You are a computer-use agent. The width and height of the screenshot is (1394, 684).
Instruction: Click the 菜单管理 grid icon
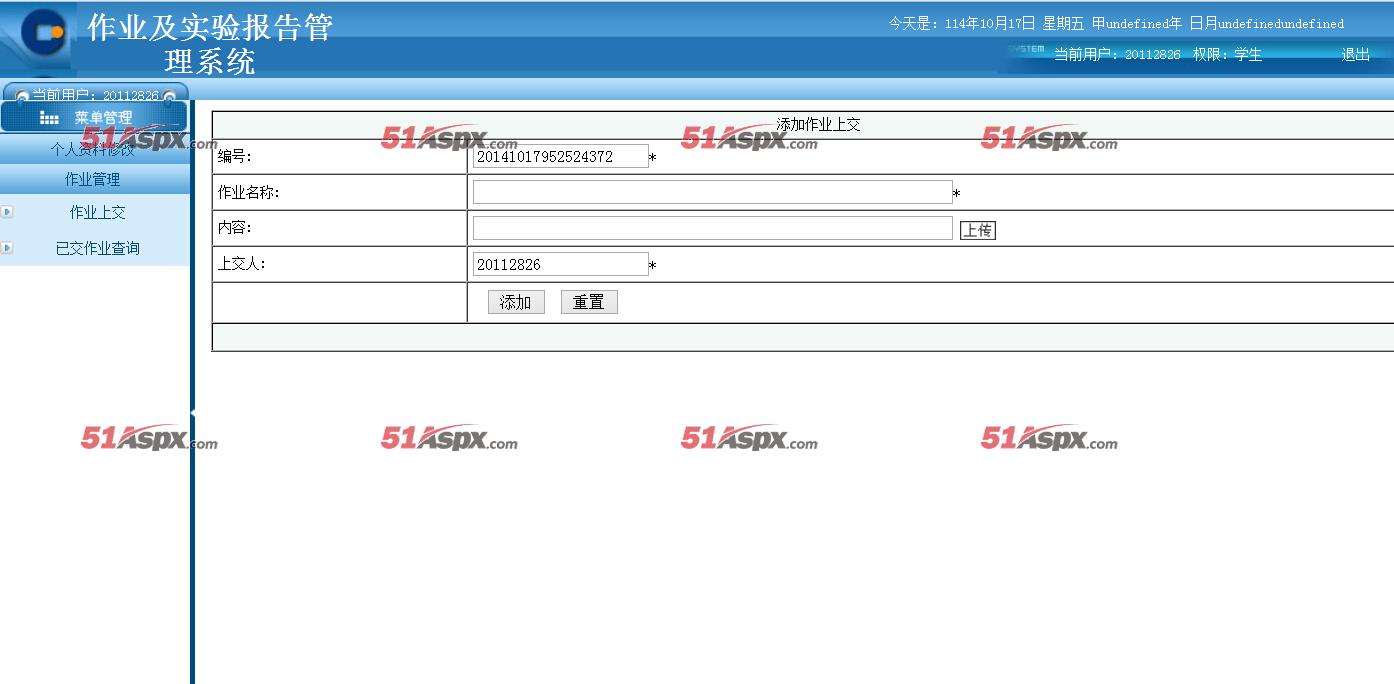pos(49,118)
